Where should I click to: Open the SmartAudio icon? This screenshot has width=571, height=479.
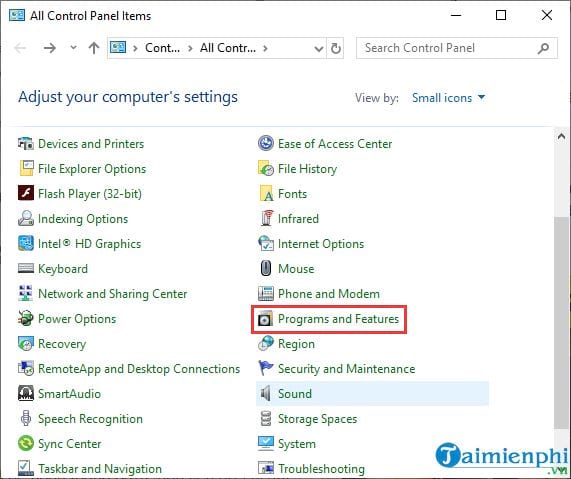click(25, 393)
